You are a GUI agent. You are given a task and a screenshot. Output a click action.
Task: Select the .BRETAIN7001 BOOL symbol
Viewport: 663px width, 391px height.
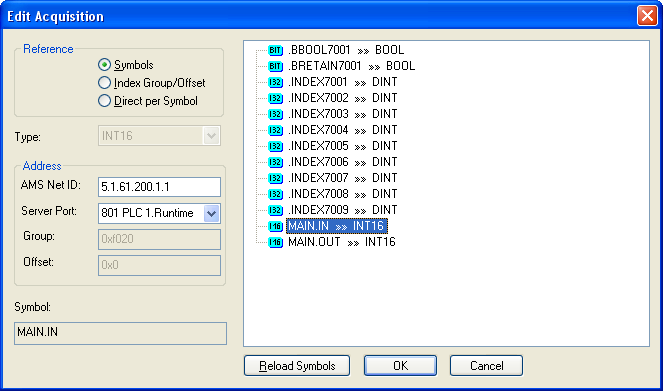351,66
